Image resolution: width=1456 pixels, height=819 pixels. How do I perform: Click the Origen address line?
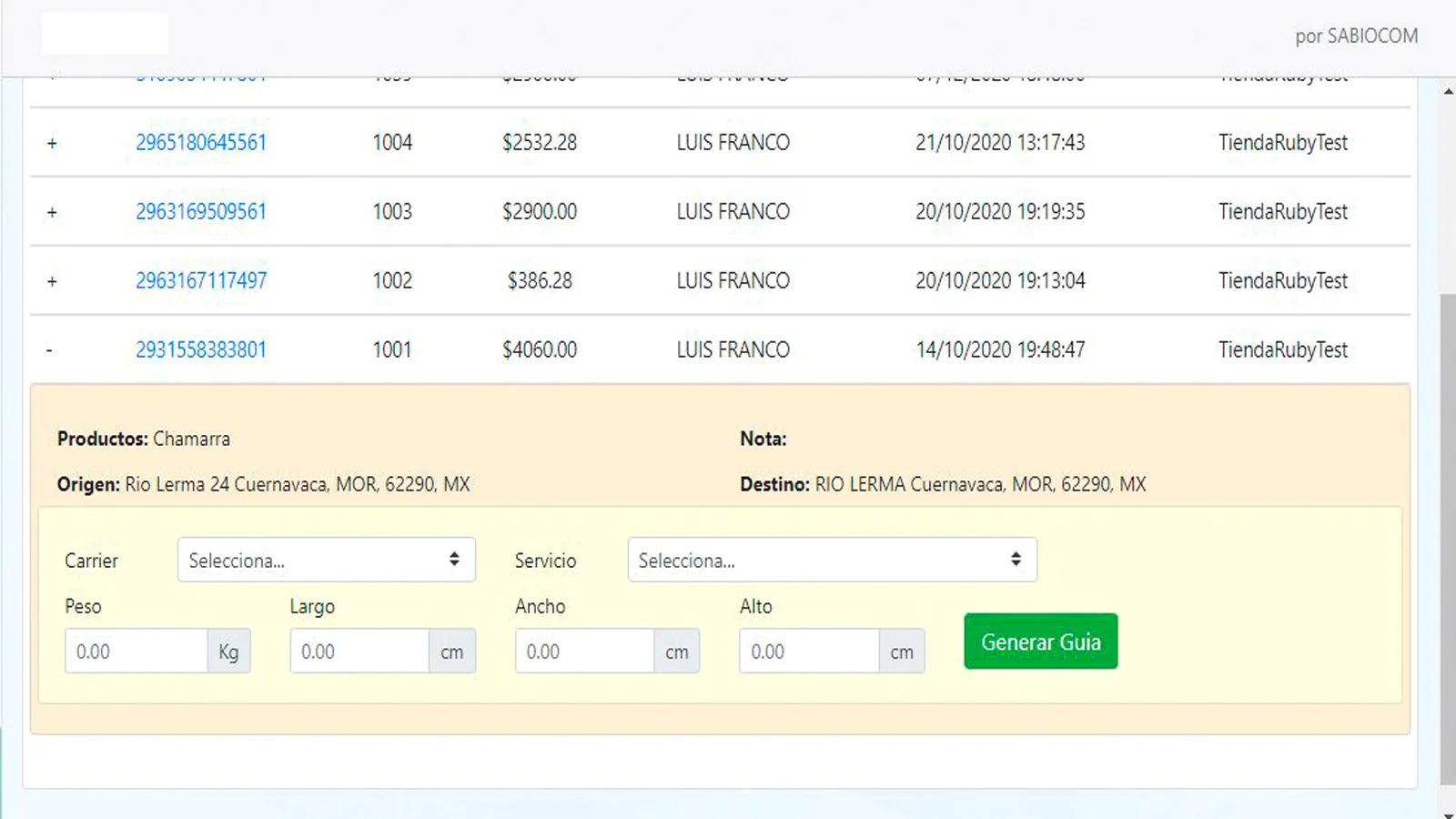point(264,484)
